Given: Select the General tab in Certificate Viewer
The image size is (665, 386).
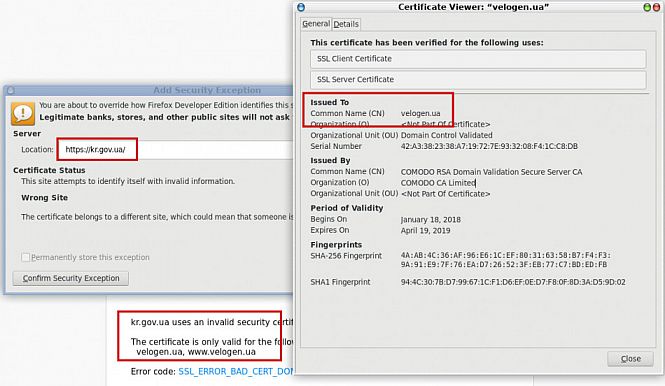Looking at the screenshot, I should [316, 24].
